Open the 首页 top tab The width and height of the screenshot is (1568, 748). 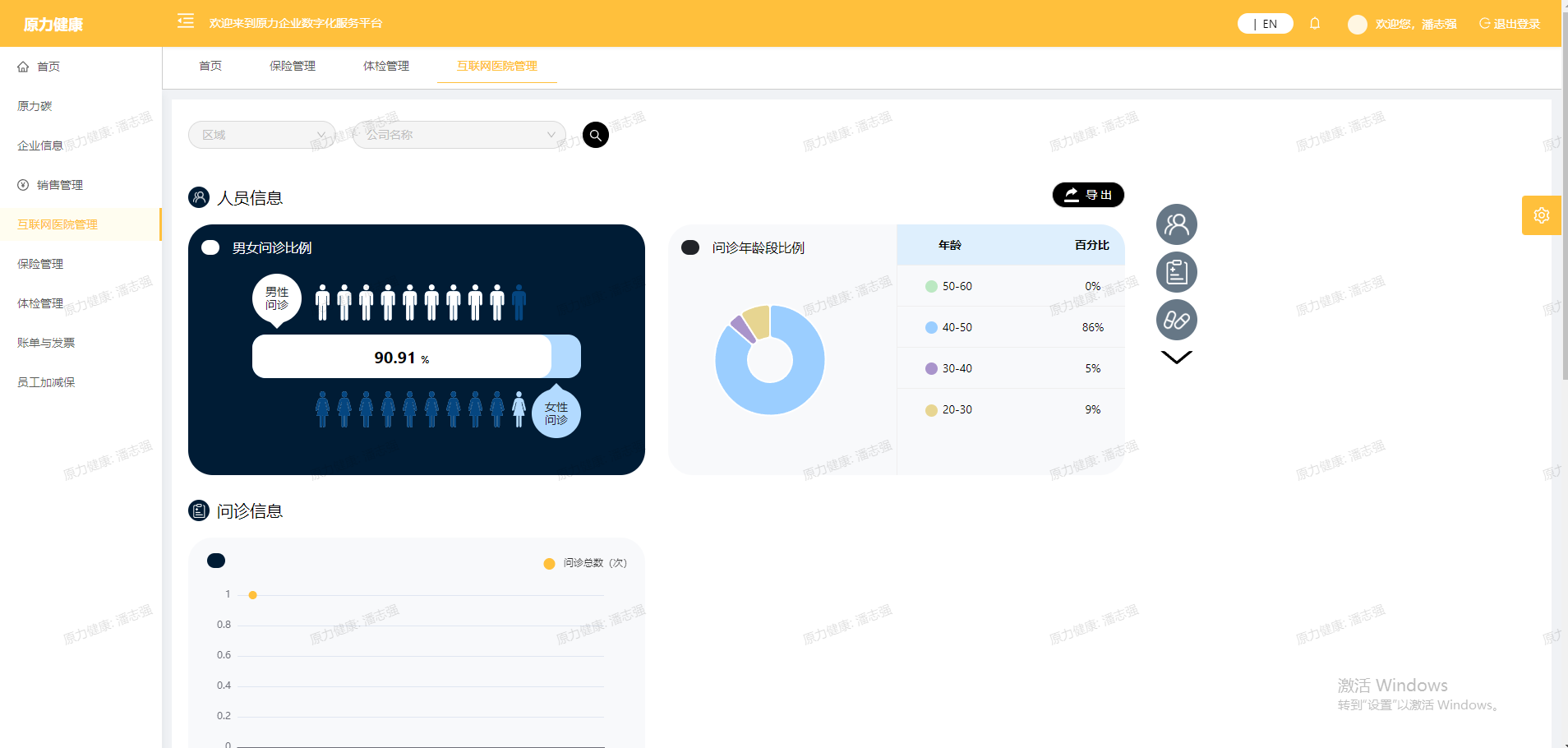point(210,66)
